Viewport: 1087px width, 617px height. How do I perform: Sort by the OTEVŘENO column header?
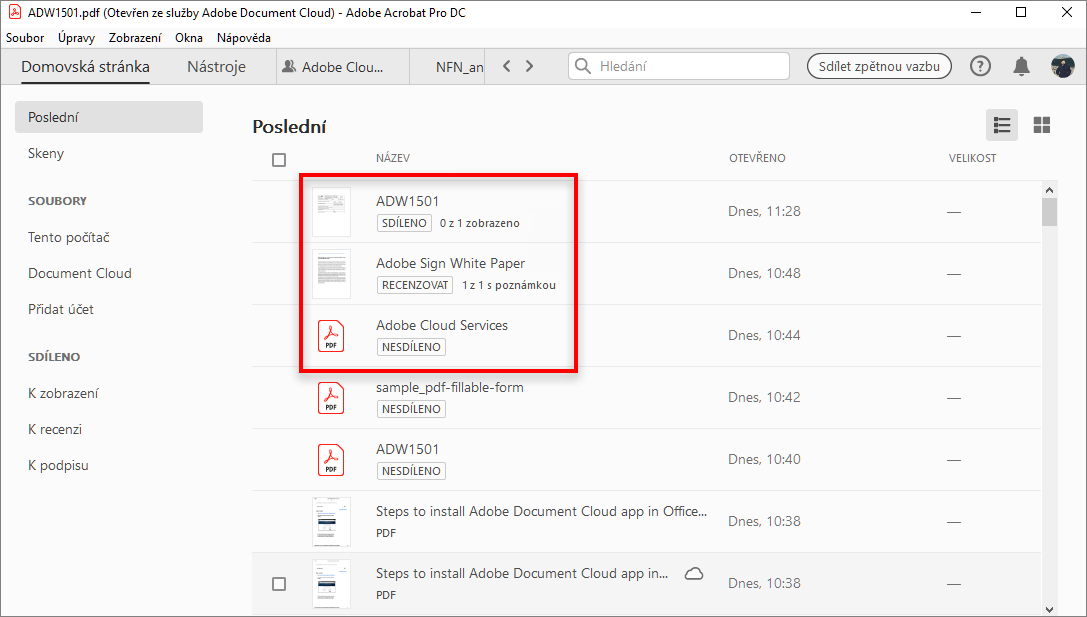(x=757, y=158)
